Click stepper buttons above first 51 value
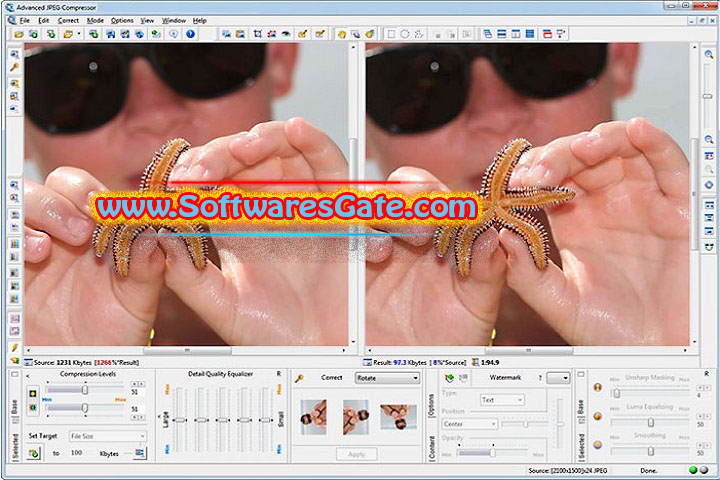The width and height of the screenshot is (720, 480). coord(138,384)
